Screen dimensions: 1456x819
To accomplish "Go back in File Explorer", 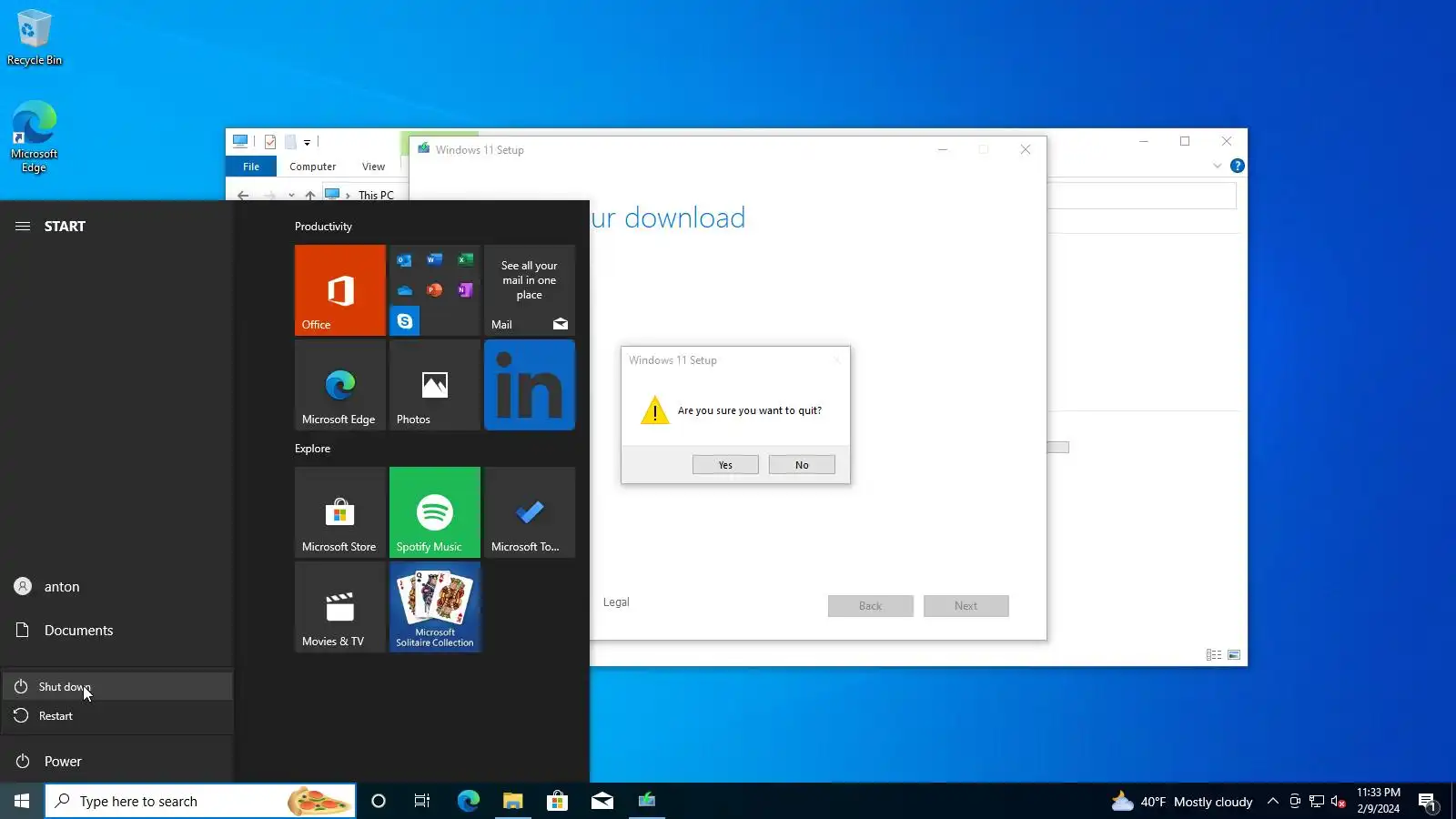I will pos(243,196).
